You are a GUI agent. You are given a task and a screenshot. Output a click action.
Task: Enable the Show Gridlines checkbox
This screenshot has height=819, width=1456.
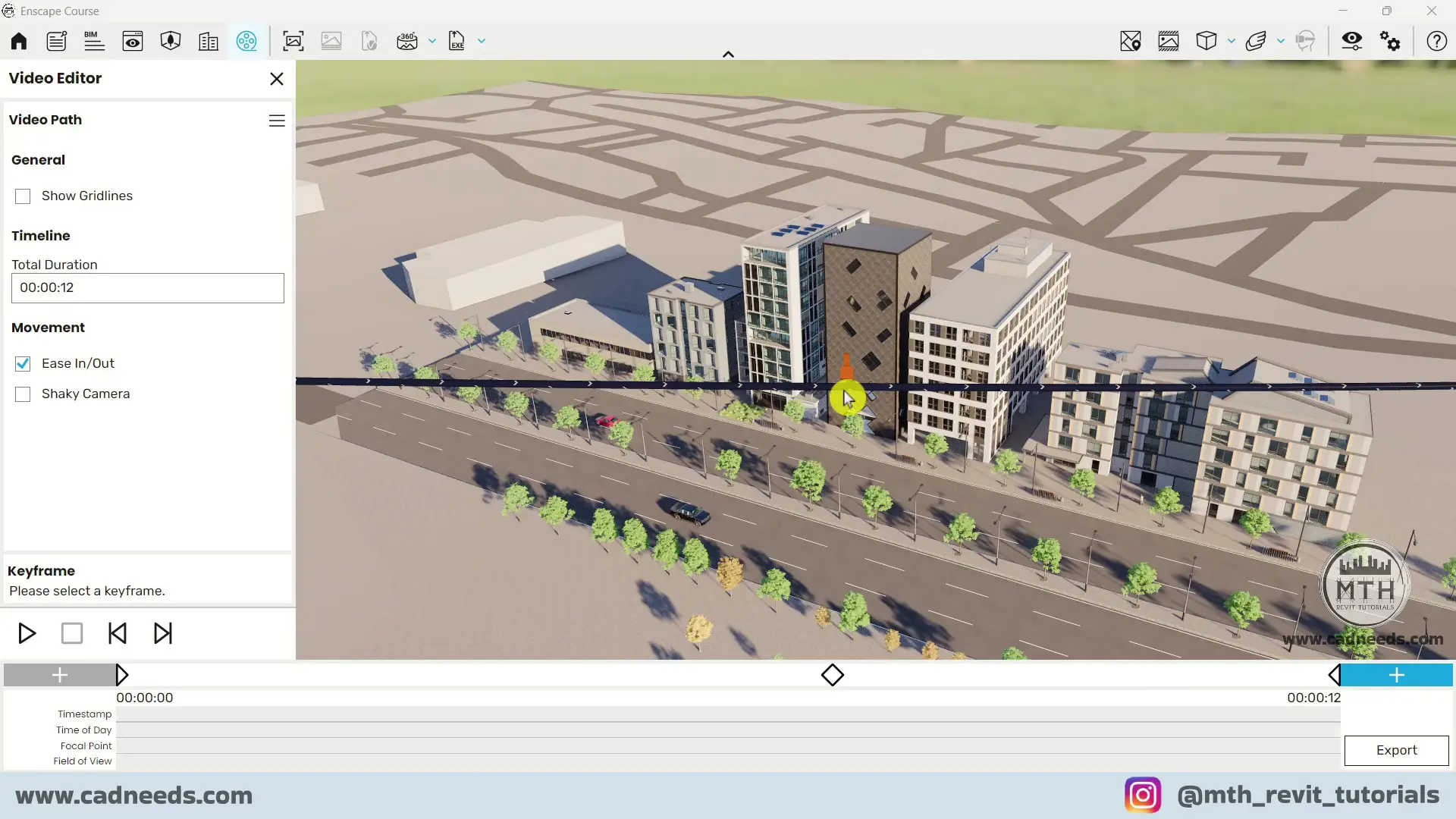point(23,196)
